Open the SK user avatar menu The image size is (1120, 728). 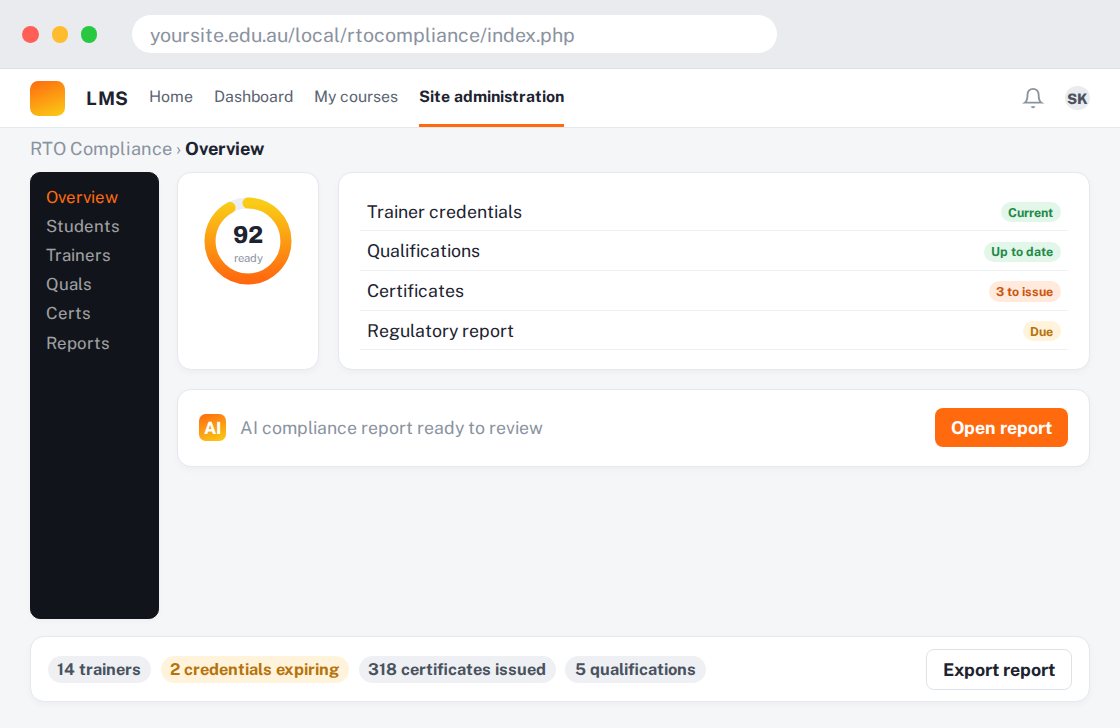[x=1077, y=98]
